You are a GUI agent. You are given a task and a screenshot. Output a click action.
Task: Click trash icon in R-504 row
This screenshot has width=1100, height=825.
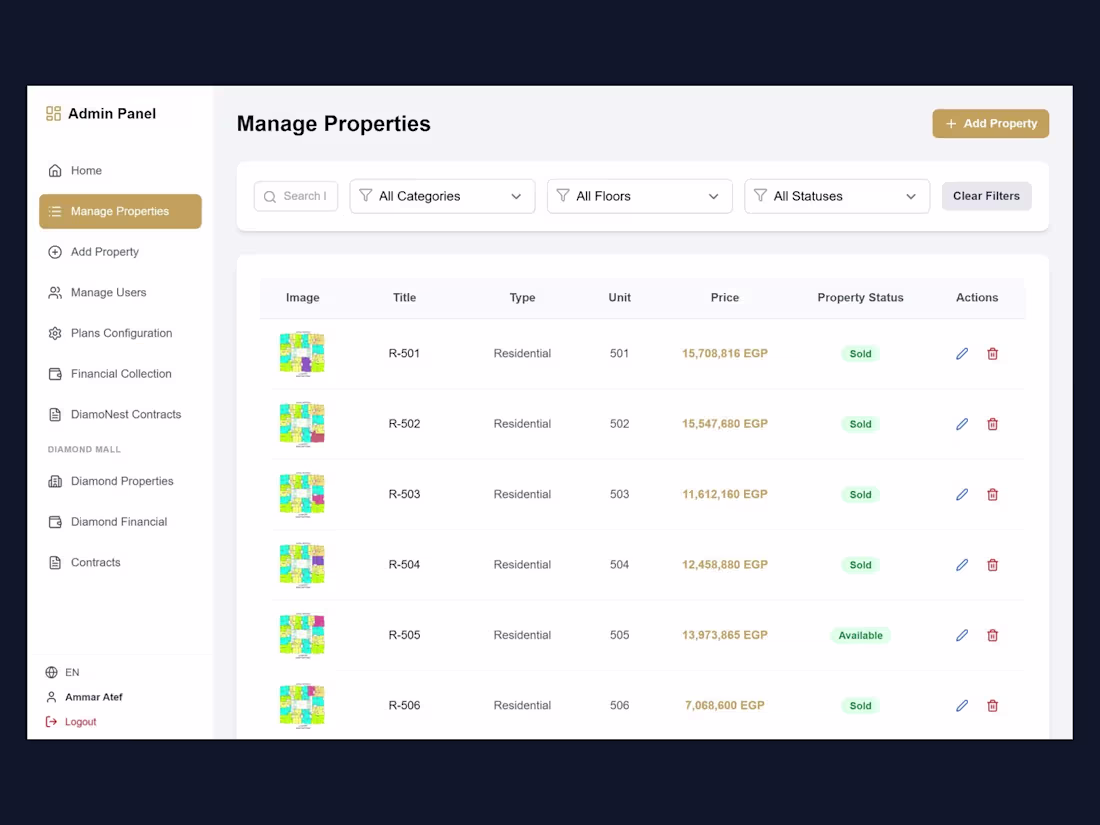point(993,565)
